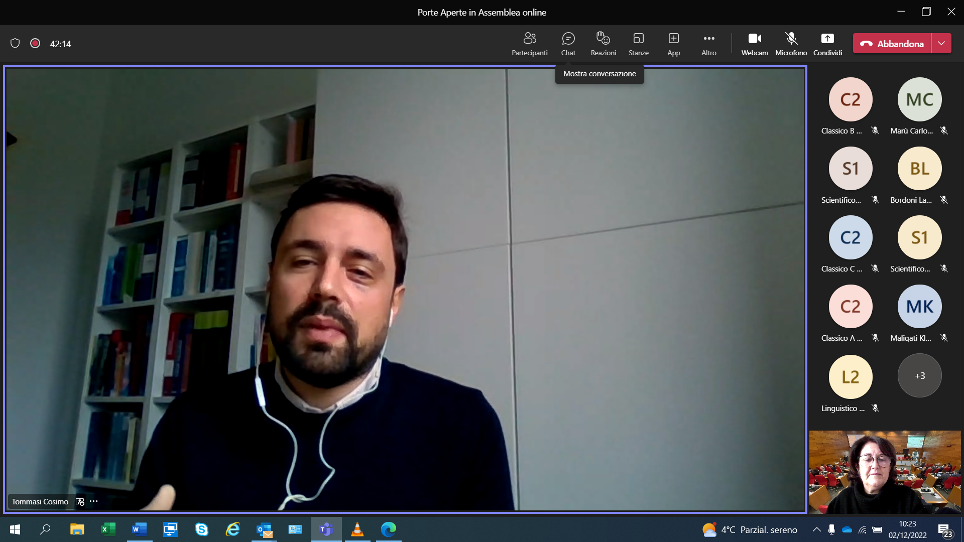Open options next to Tommasi Cosimo name
The width and height of the screenshot is (964, 542).
click(x=94, y=501)
